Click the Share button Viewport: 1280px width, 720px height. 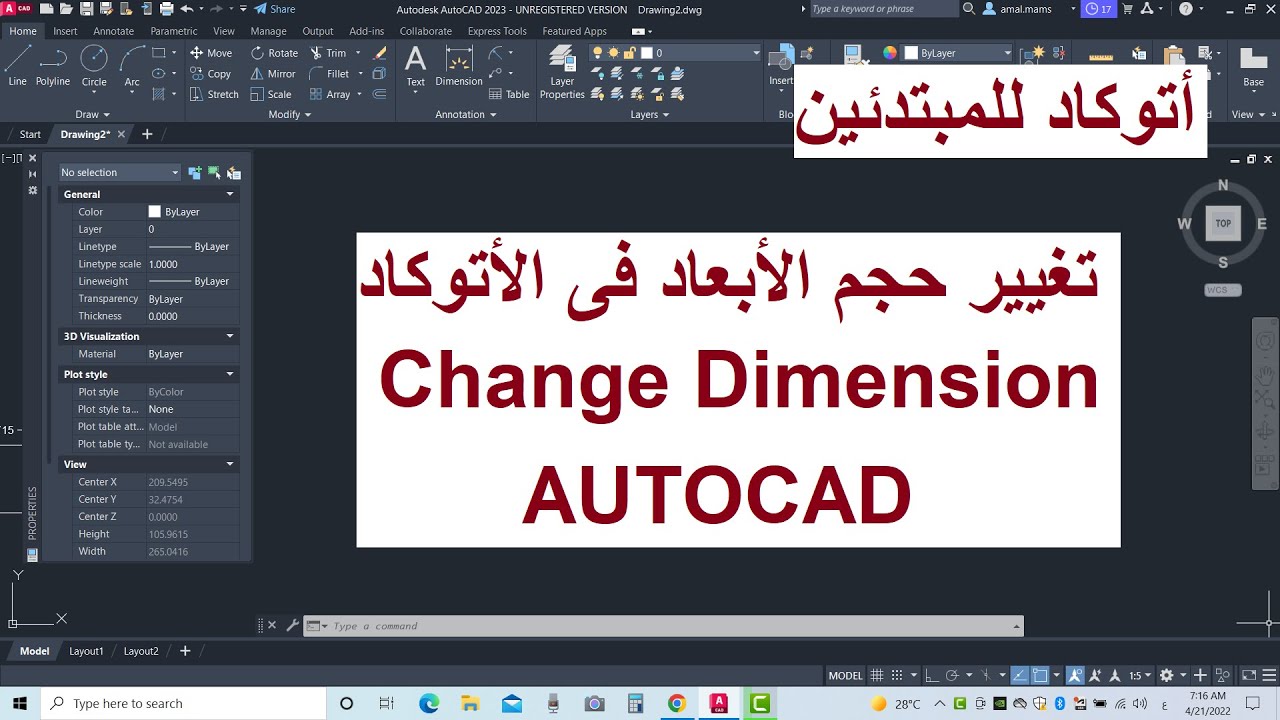coord(274,9)
